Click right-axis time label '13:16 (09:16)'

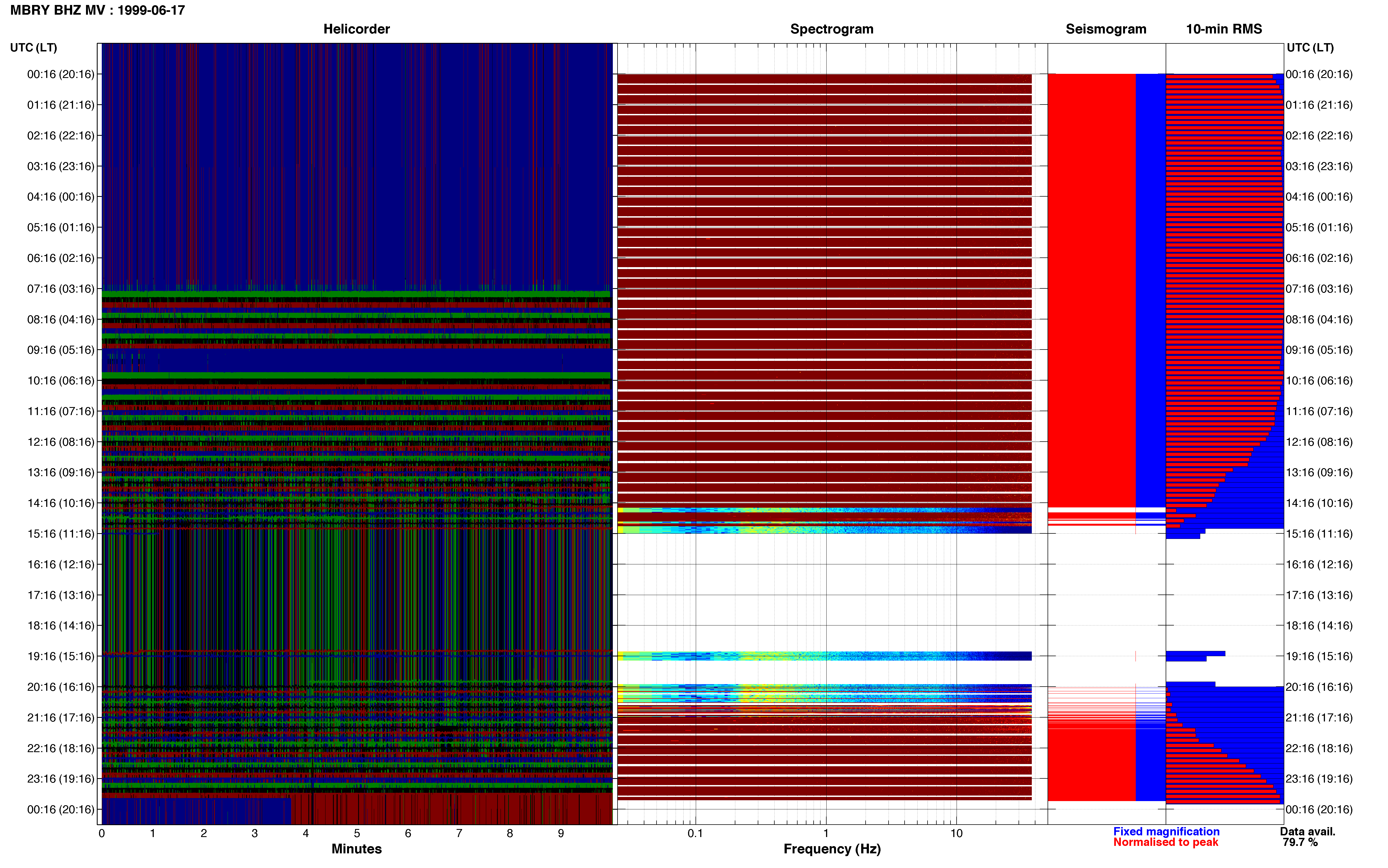[x=1319, y=473]
